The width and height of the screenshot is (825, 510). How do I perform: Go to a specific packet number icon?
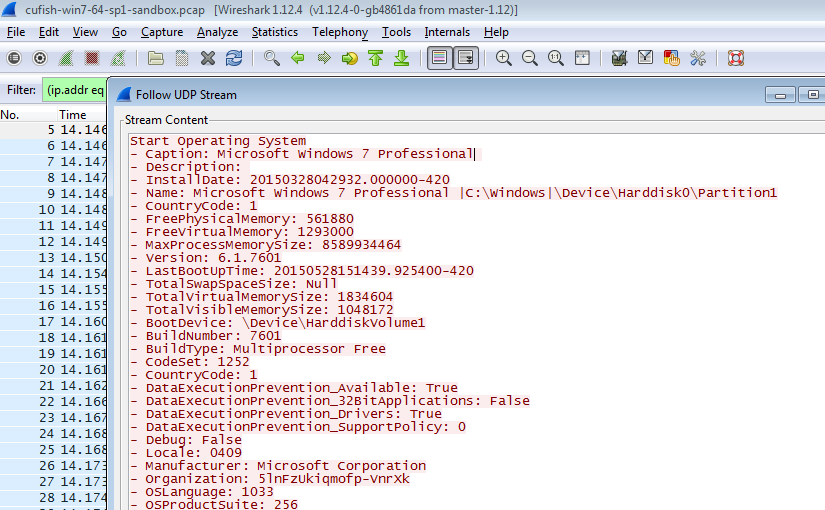tap(349, 58)
